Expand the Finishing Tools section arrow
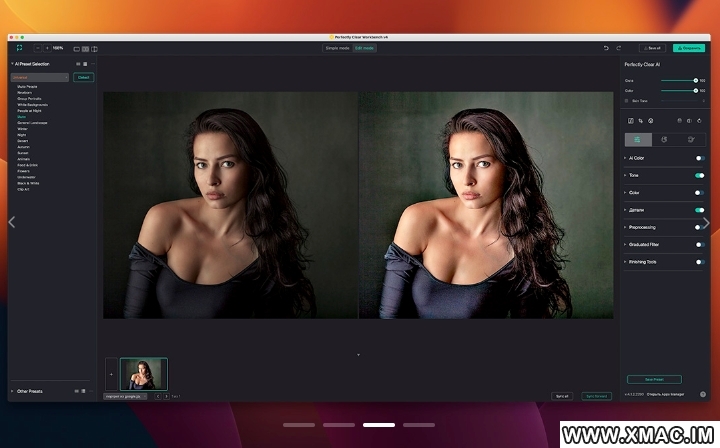The image size is (720, 448). click(625, 262)
